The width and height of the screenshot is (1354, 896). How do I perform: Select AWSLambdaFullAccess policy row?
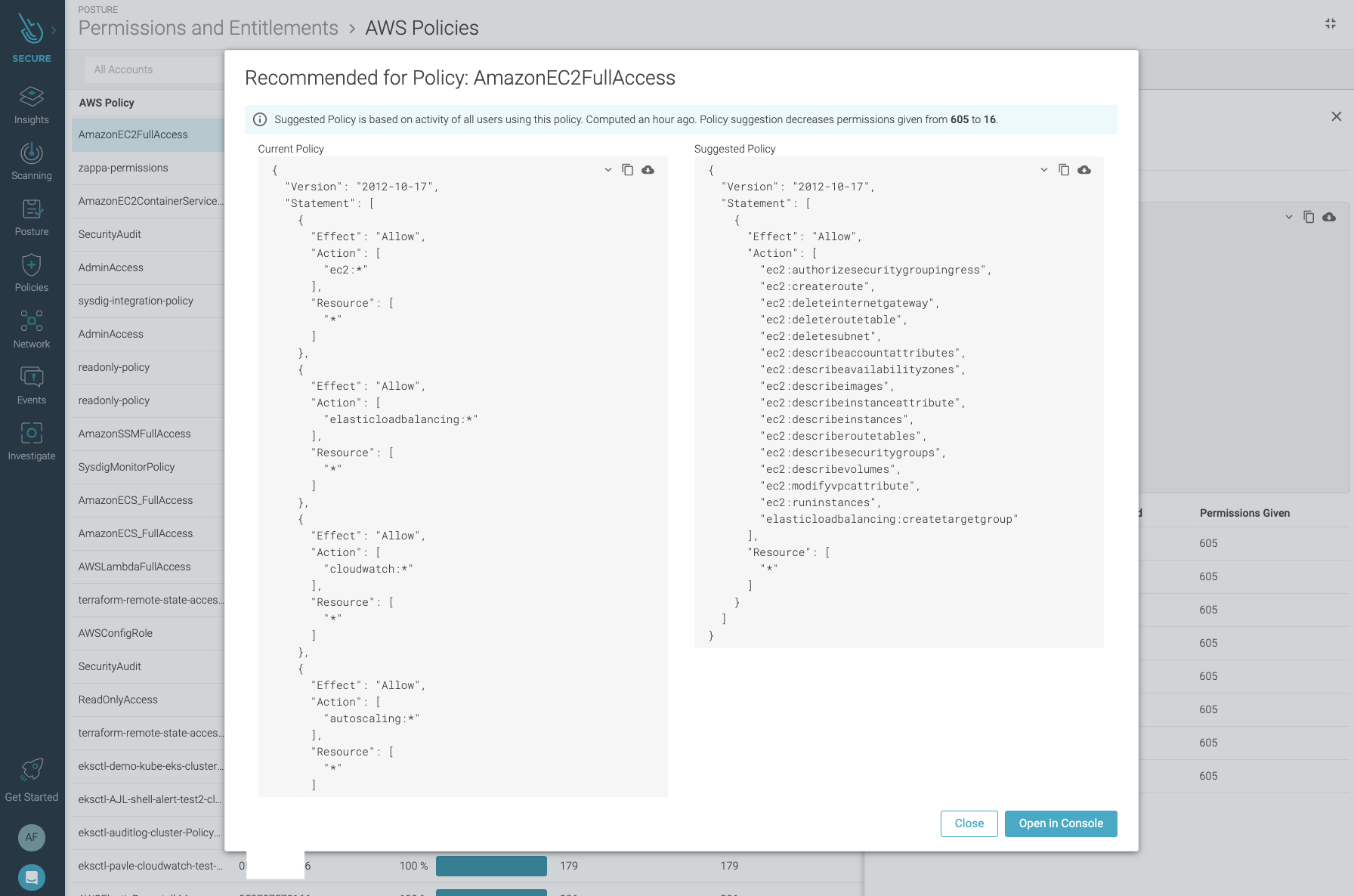(148, 567)
